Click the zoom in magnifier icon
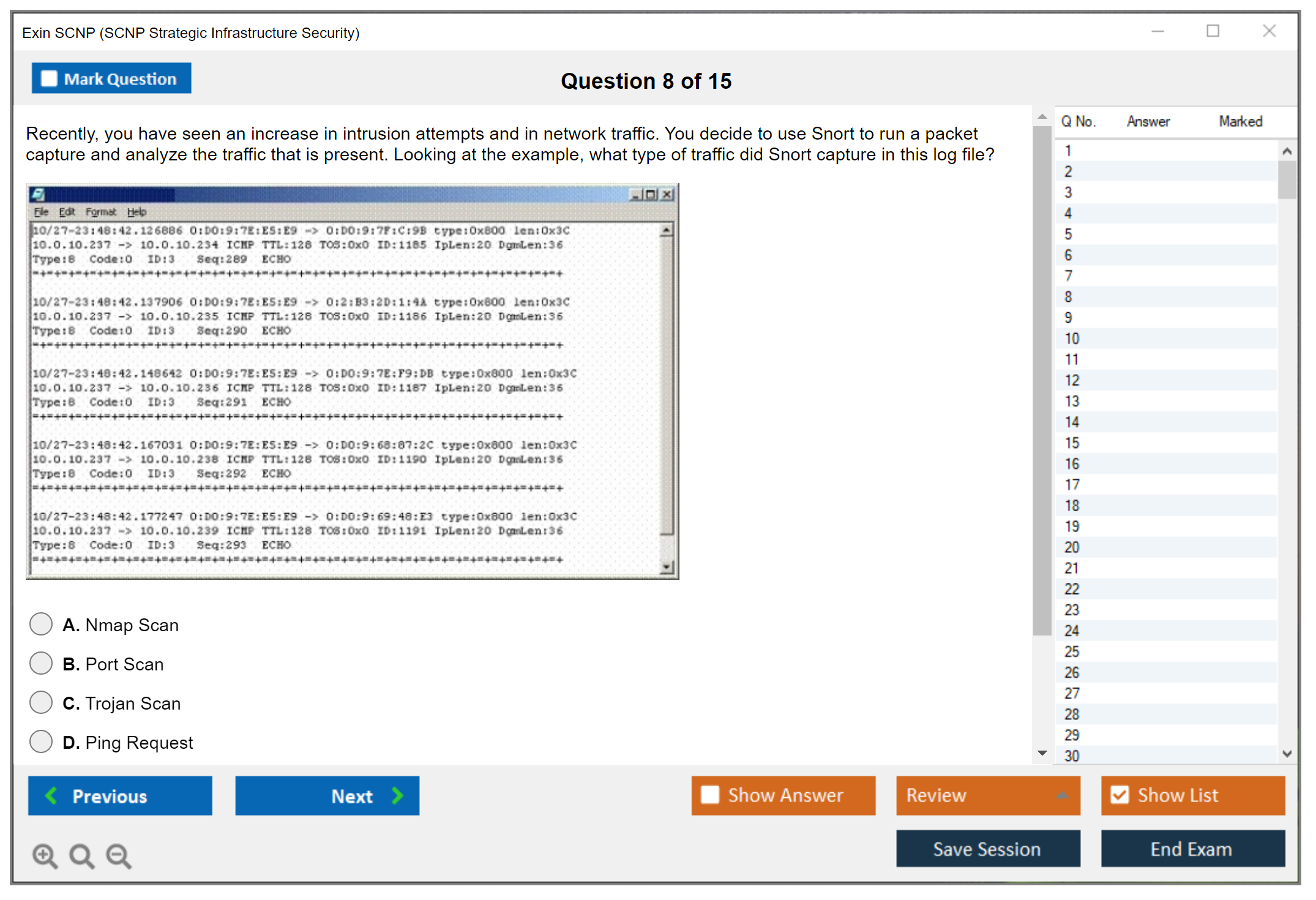The height and width of the screenshot is (900, 1316). (x=45, y=855)
